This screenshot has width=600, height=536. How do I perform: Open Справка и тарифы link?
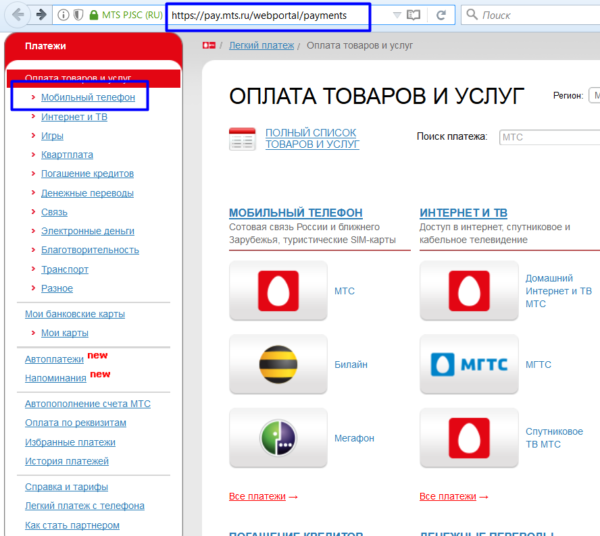point(66,487)
